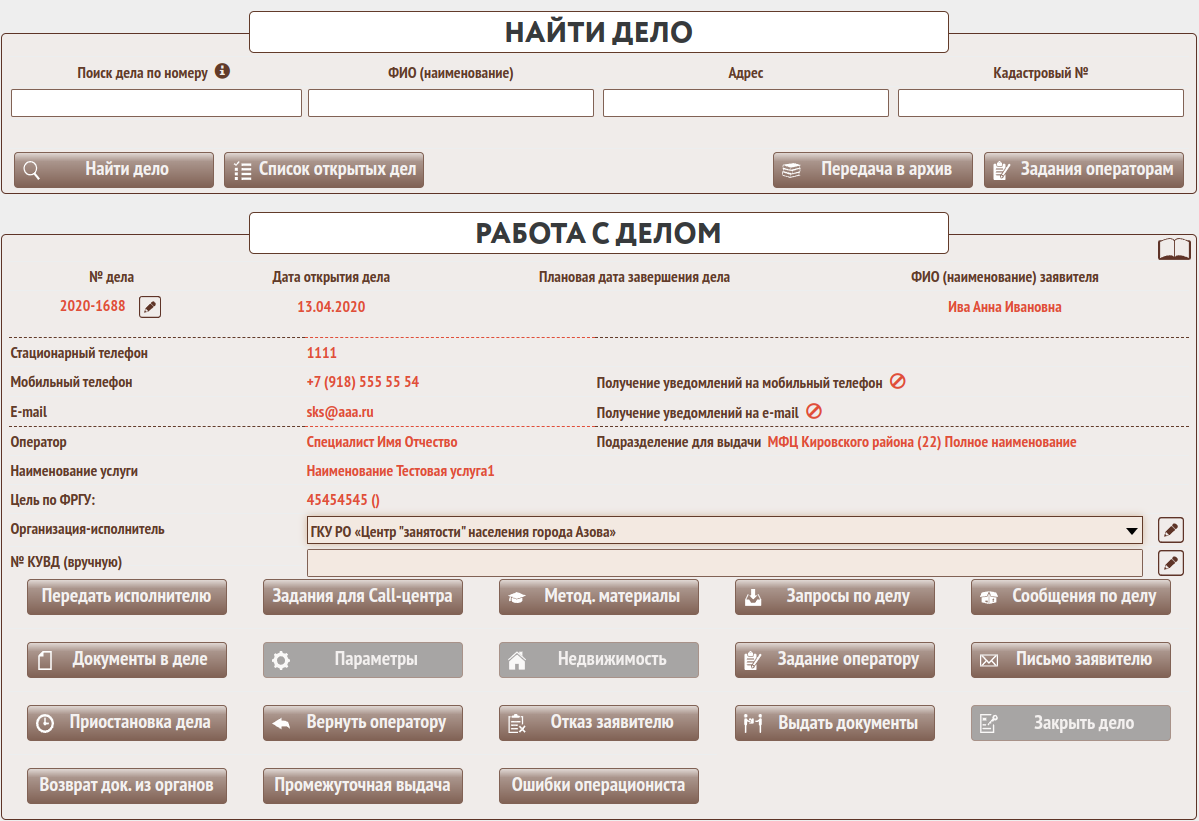1199x821 pixels.
Task: Click the pencil icon for № КУВД field
Action: click(x=1170, y=562)
